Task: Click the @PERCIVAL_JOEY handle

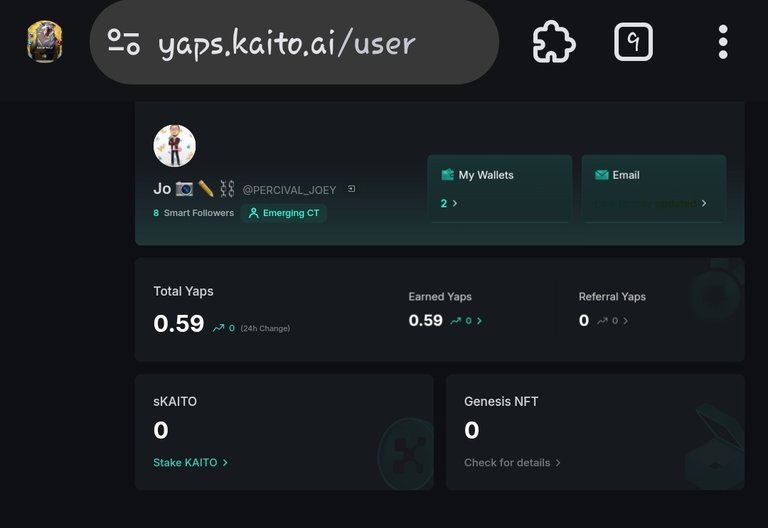Action: point(289,190)
